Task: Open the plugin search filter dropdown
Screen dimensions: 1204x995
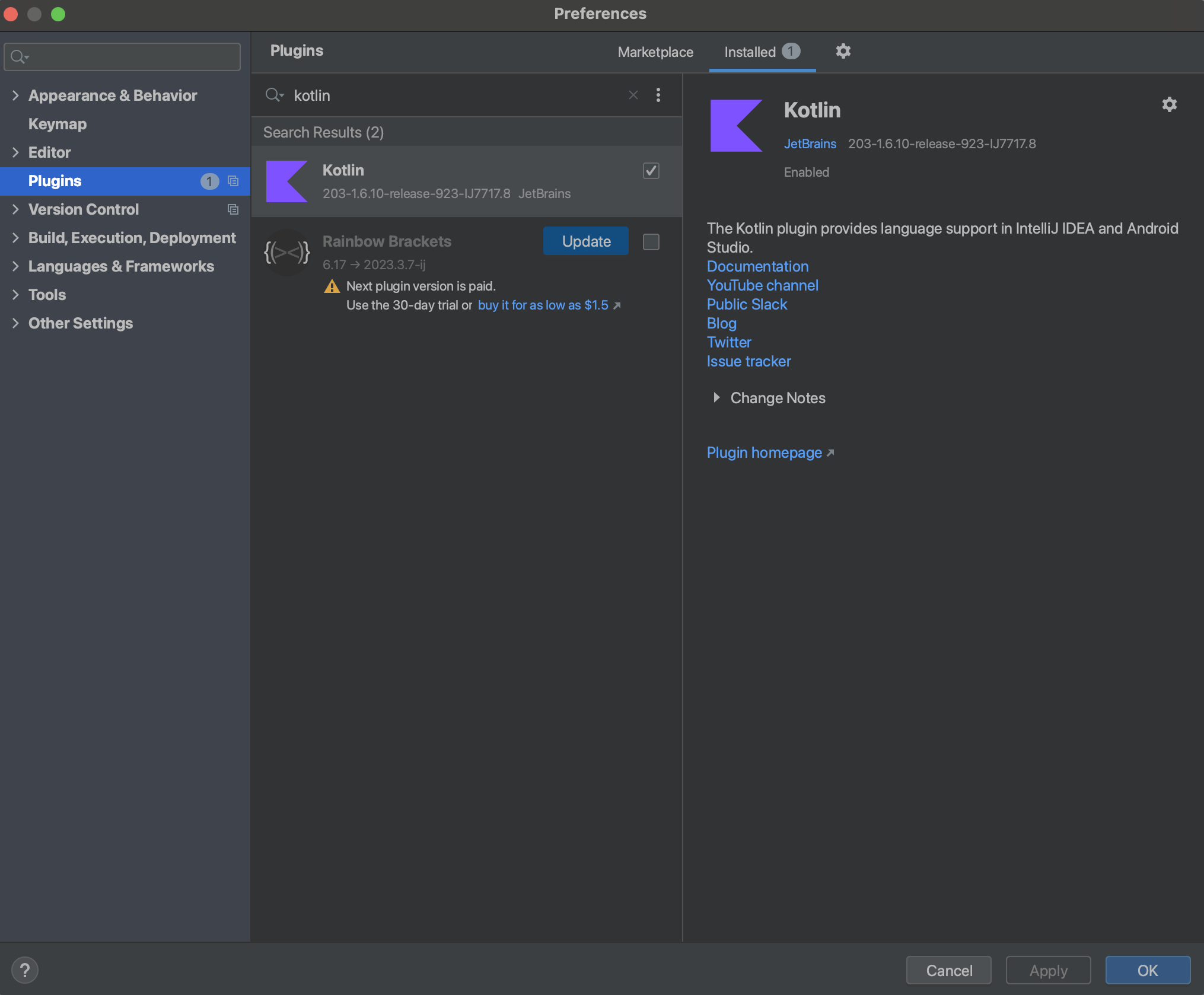Action: 275,95
